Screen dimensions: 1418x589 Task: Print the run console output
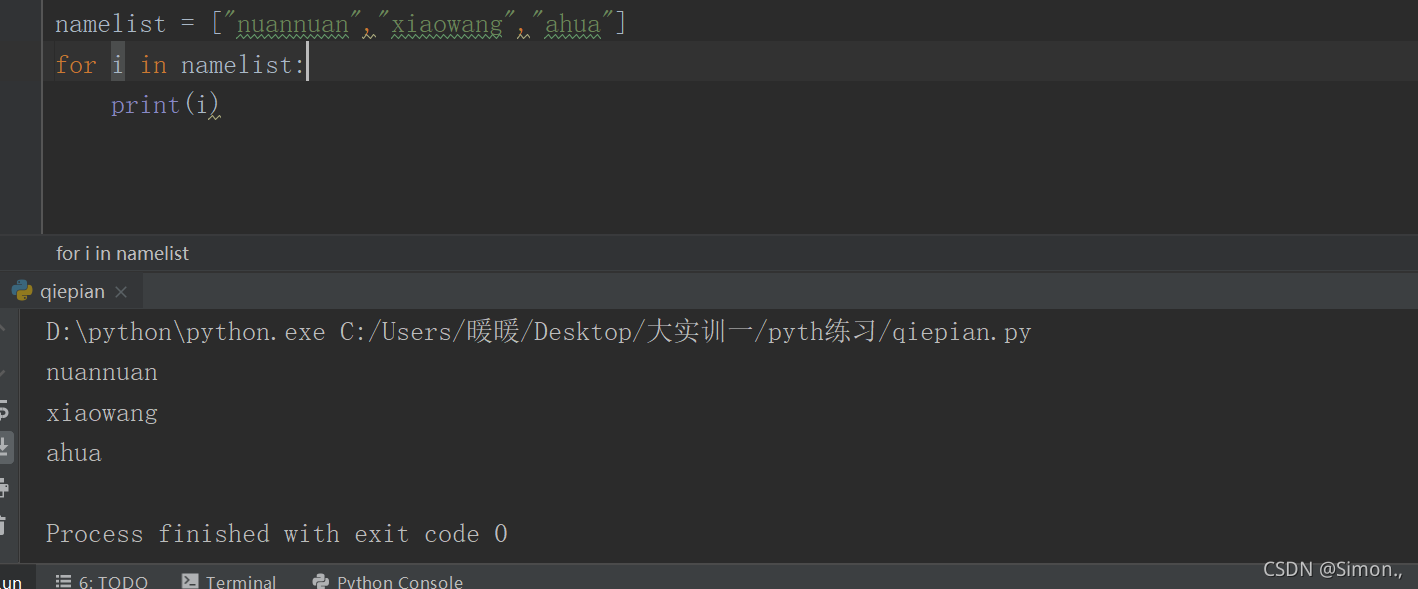pyautogui.click(x=4, y=487)
